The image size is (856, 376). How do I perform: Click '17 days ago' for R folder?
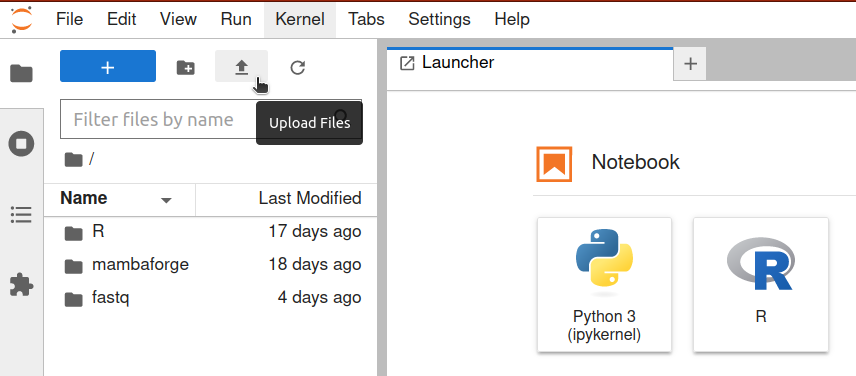point(314,232)
